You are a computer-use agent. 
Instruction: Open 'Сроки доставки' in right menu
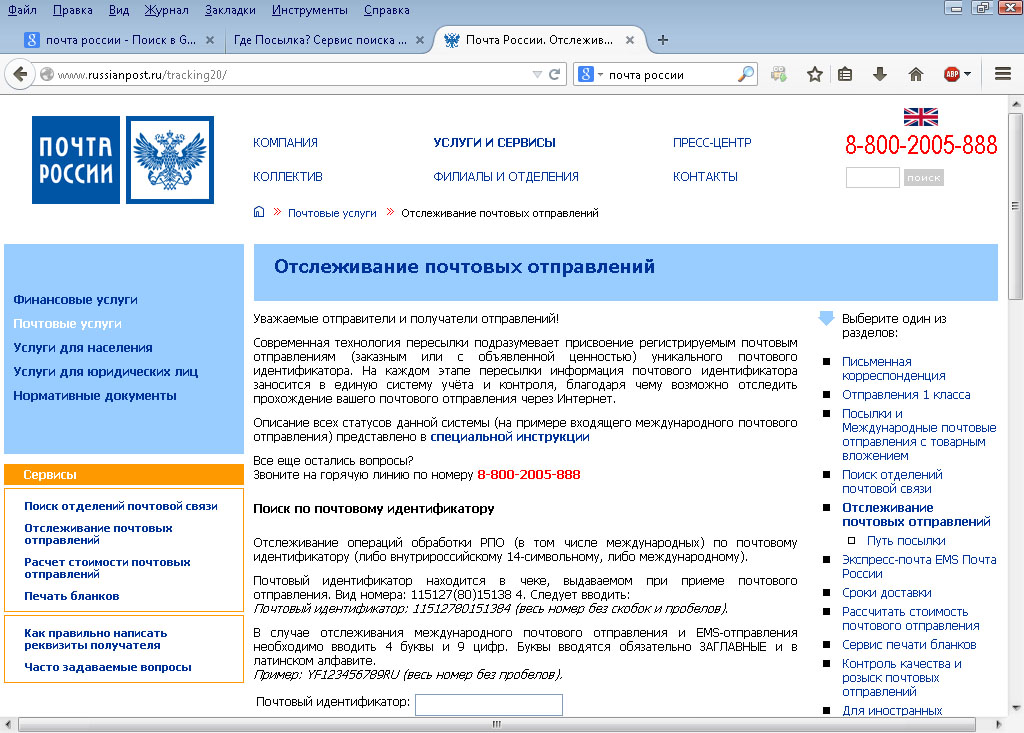(x=886, y=593)
